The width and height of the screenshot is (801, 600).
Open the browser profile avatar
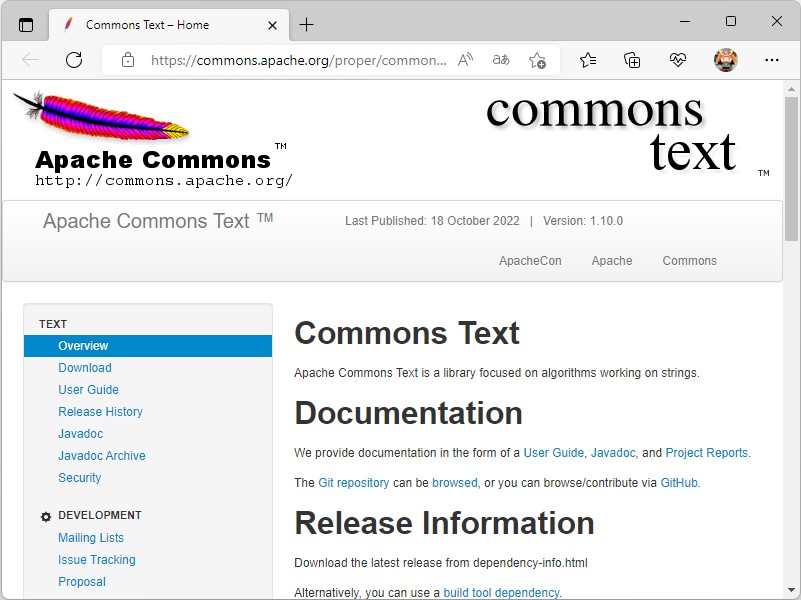tap(725, 60)
